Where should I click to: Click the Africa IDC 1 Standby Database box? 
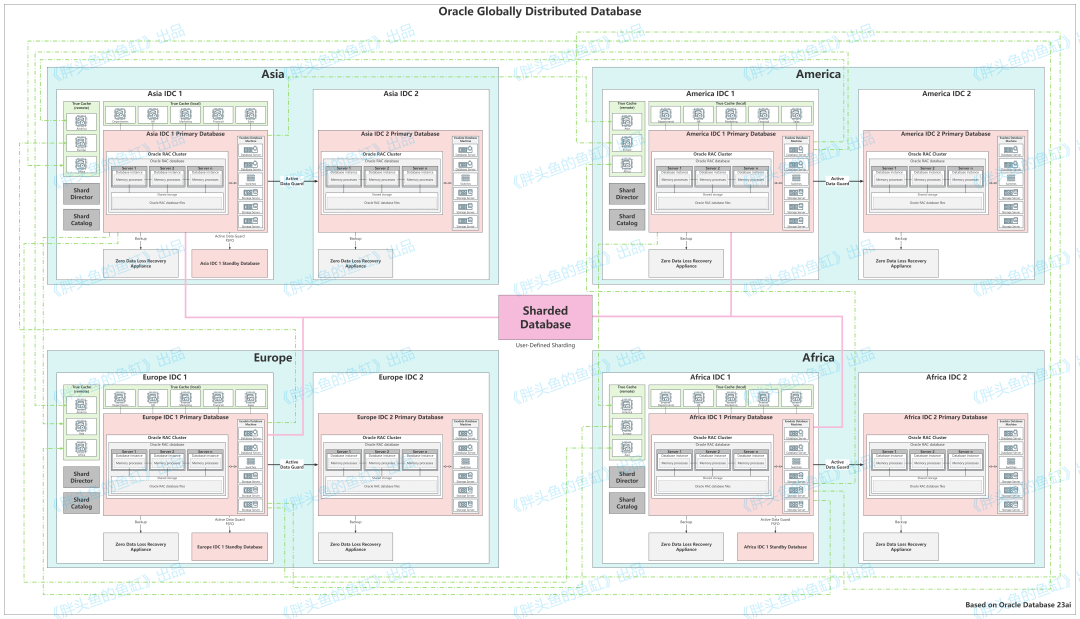pyautogui.click(x=776, y=547)
